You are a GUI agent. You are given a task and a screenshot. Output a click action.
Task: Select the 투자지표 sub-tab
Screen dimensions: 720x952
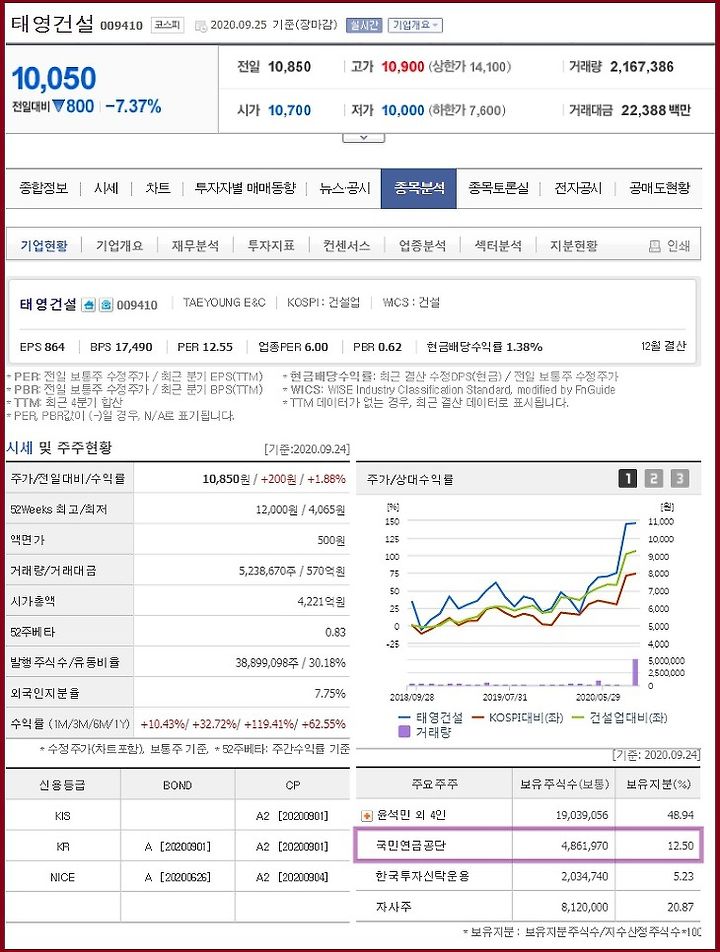point(271,246)
